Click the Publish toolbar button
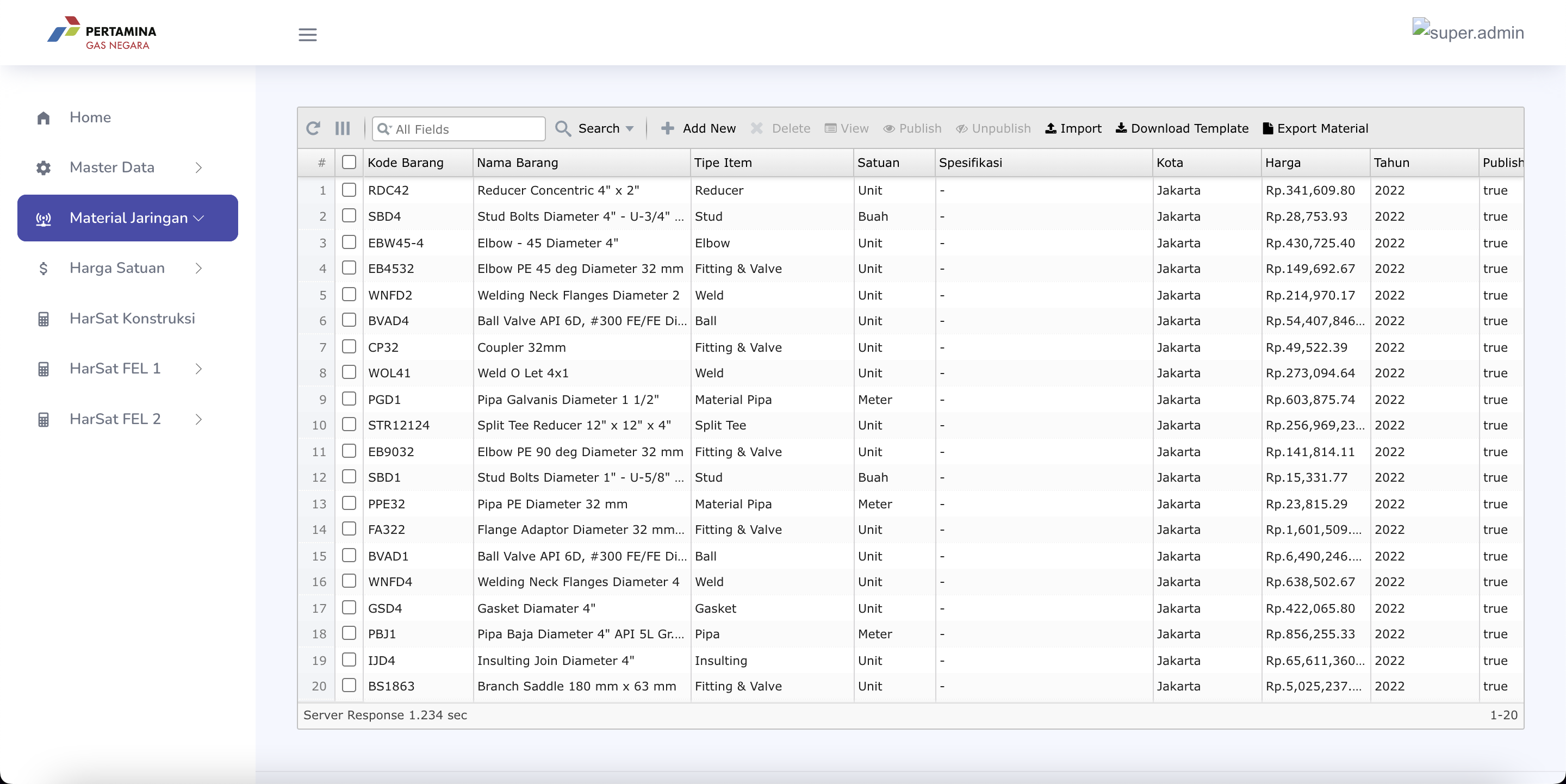 coord(912,128)
